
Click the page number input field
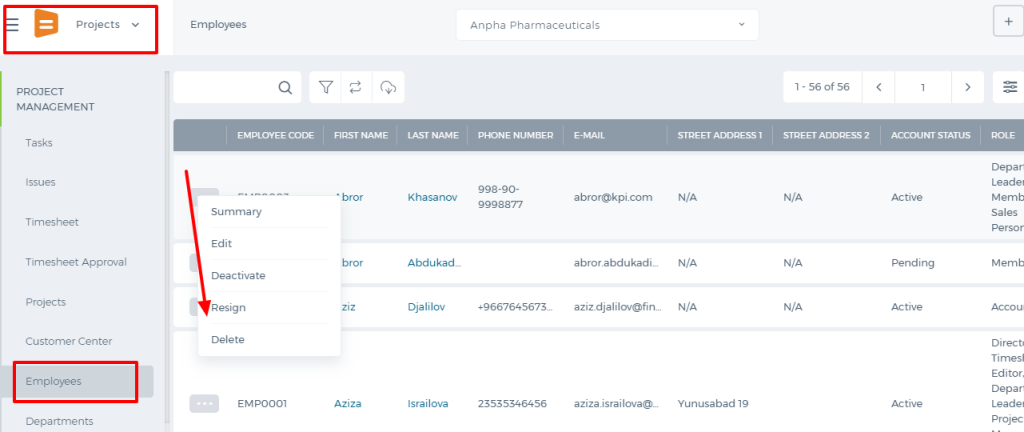(x=923, y=87)
